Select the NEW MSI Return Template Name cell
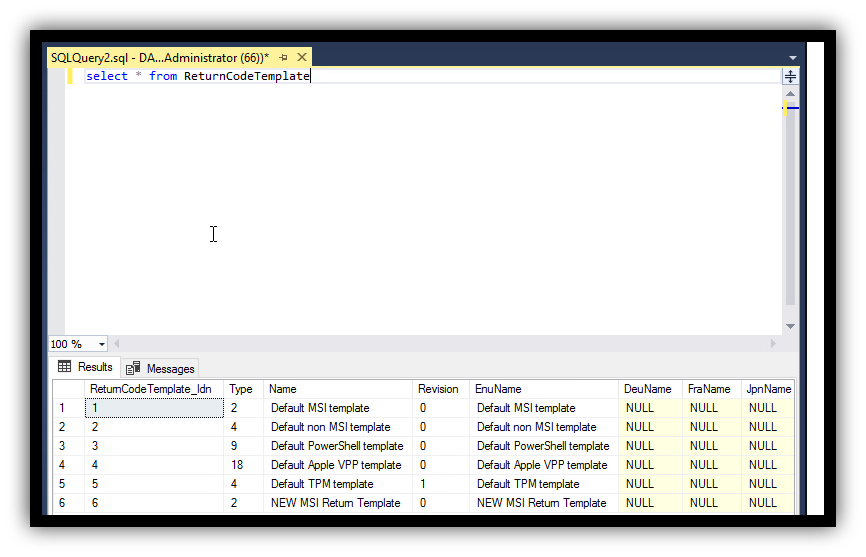 (x=335, y=503)
